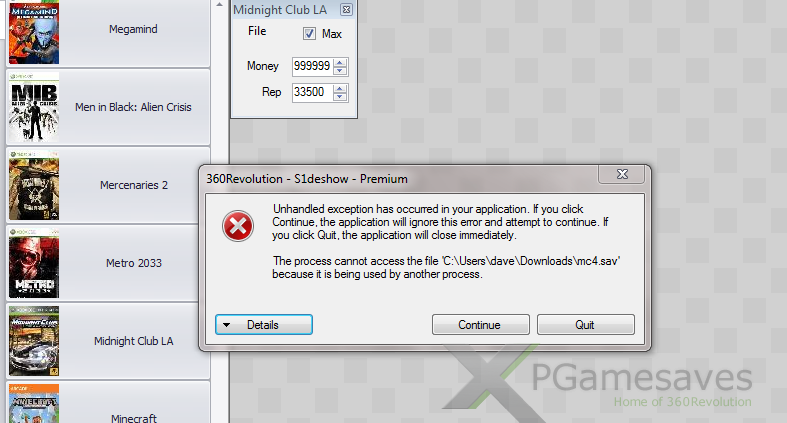
Task: Decrease the Rep value with down arrow
Action: (340, 97)
